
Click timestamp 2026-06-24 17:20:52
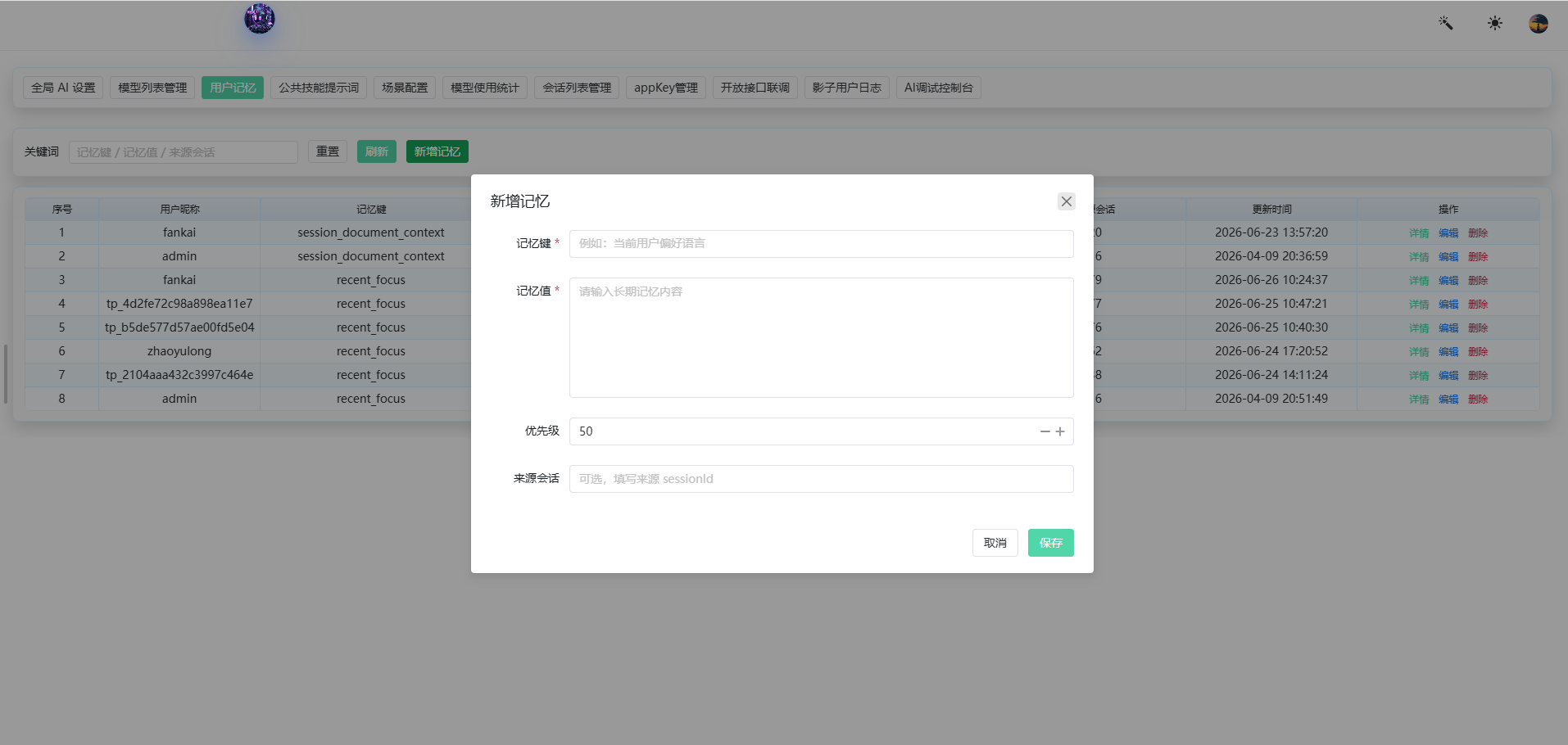(1271, 351)
